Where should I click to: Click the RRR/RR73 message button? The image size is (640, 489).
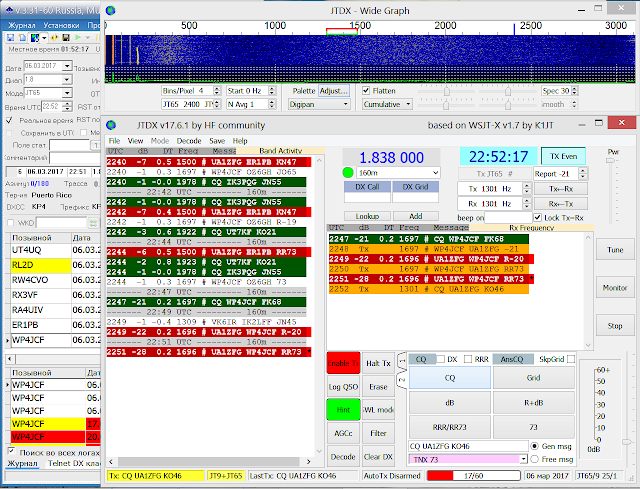coord(449,427)
